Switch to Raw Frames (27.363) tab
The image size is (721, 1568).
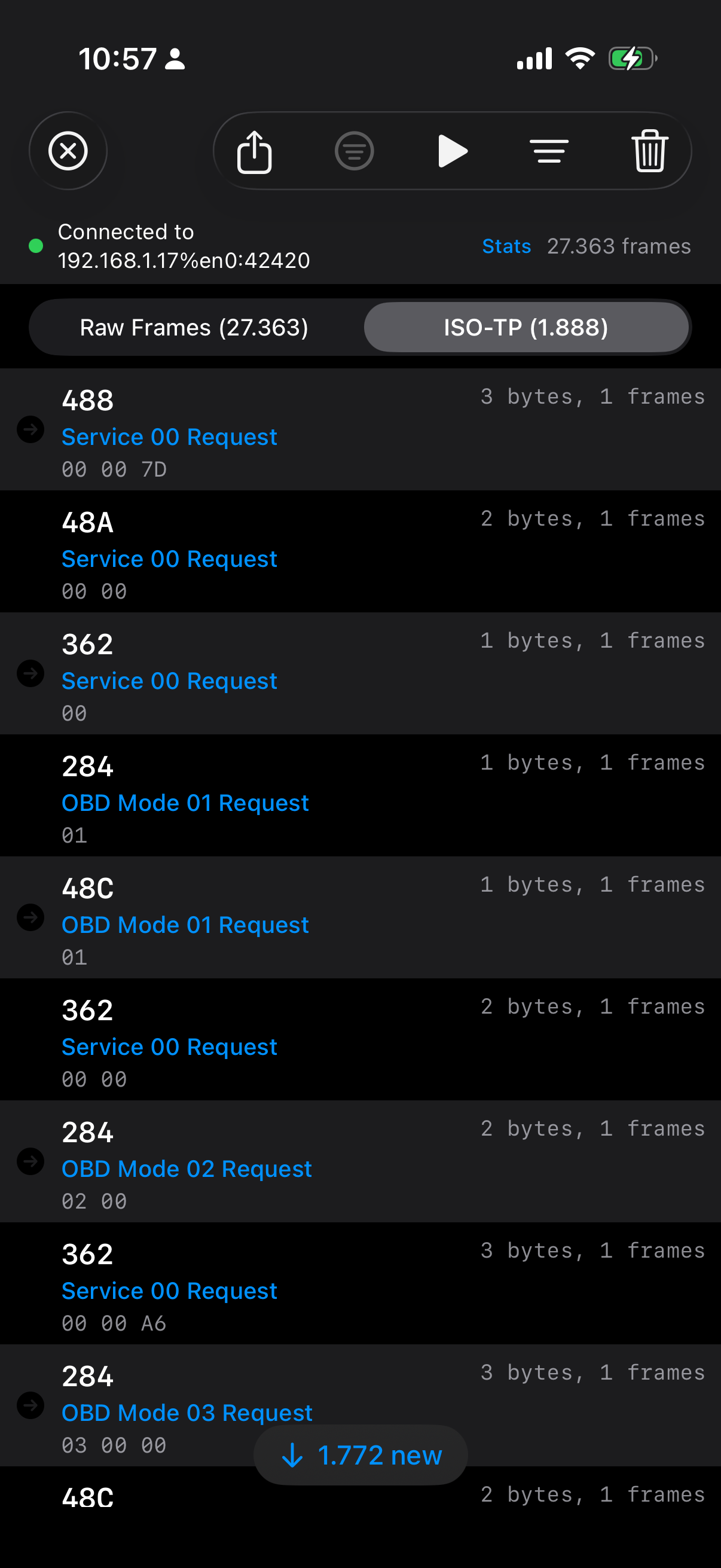pos(194,328)
